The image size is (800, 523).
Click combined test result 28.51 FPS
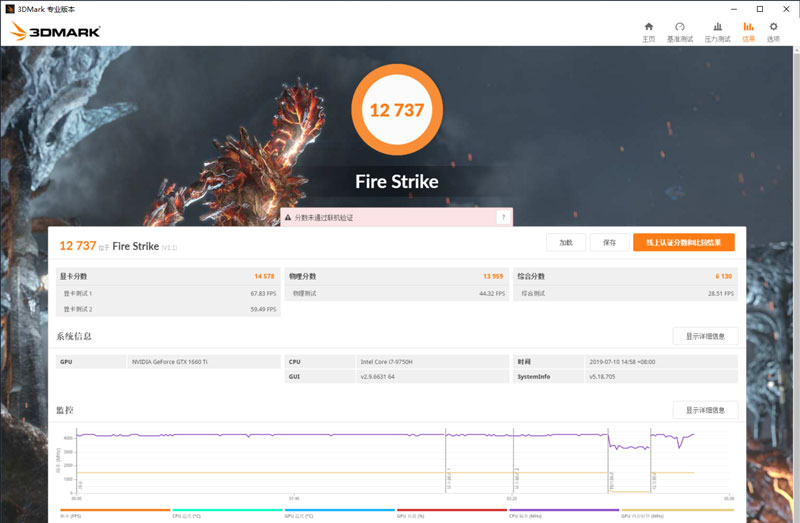point(720,293)
